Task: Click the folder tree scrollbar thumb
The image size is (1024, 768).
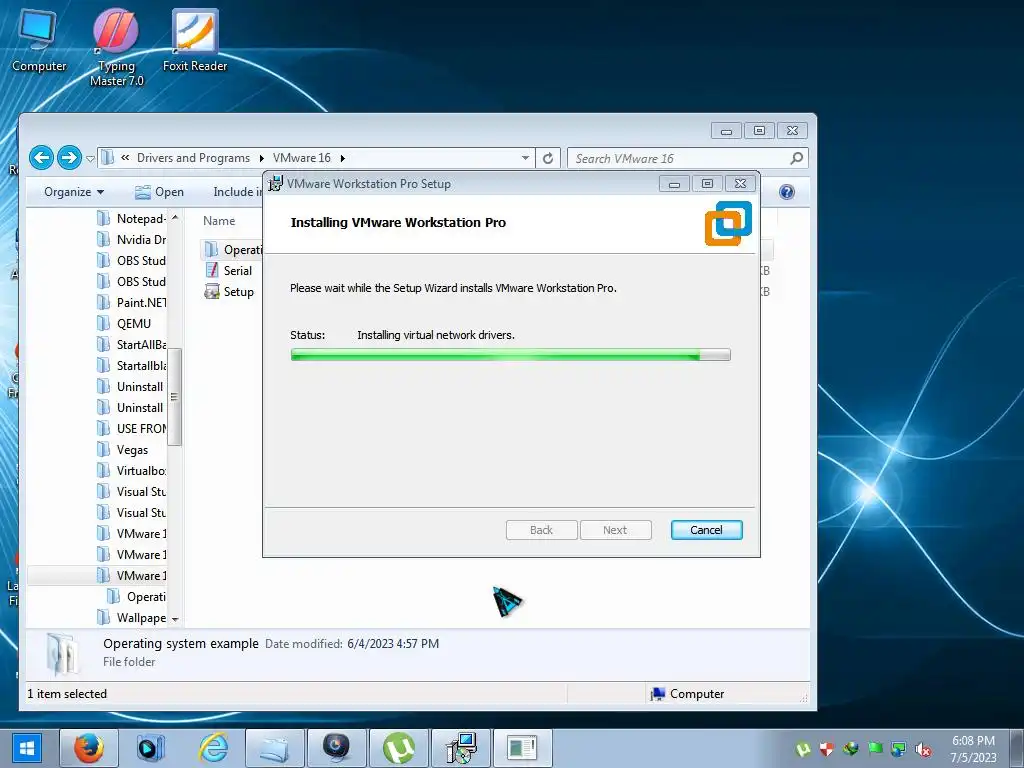Action: point(174,397)
